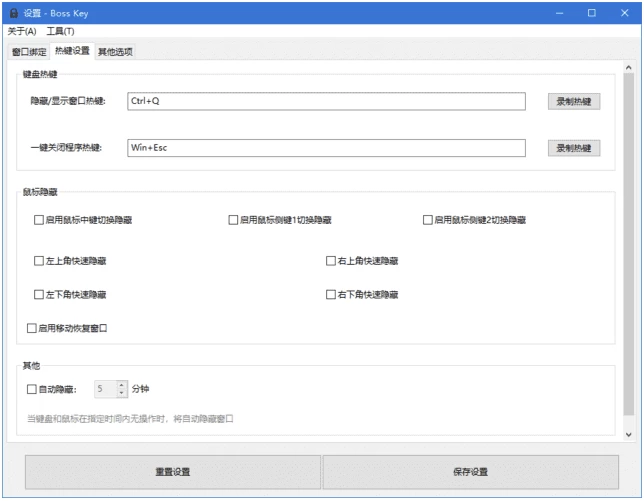
Task: Click the scrollbar down arrow in settings panel
Action: pos(628,434)
